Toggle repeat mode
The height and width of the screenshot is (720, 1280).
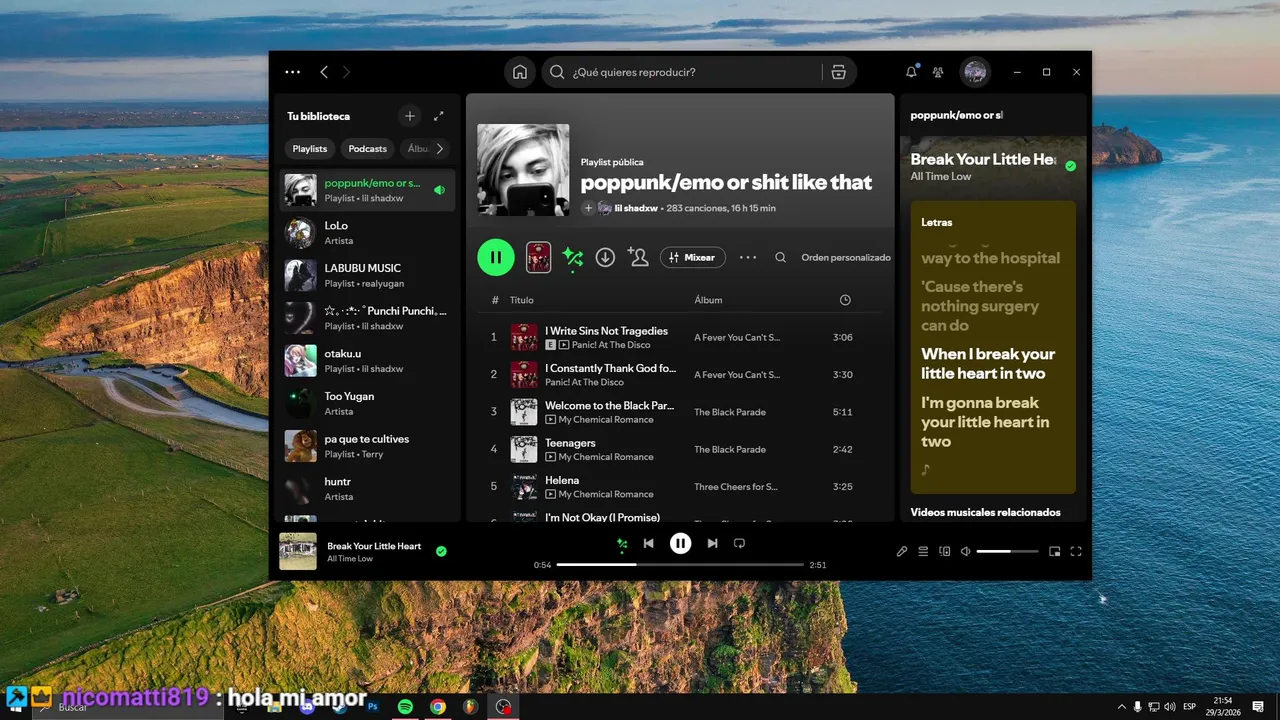740,543
